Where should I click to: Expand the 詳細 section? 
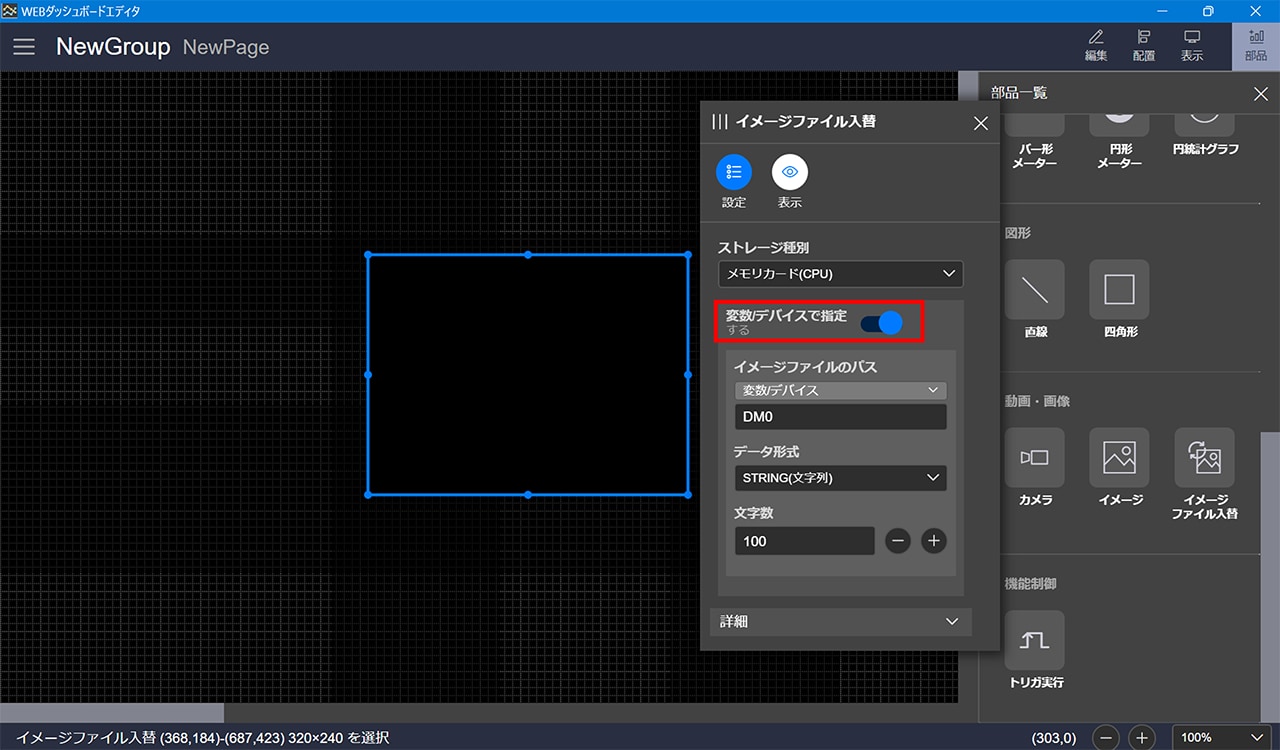pyautogui.click(x=840, y=621)
